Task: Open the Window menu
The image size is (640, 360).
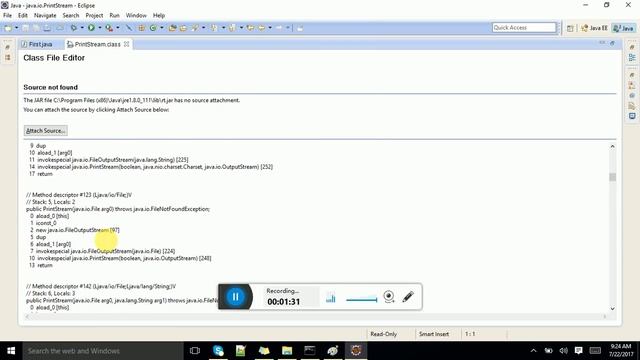Action: pos(136,15)
